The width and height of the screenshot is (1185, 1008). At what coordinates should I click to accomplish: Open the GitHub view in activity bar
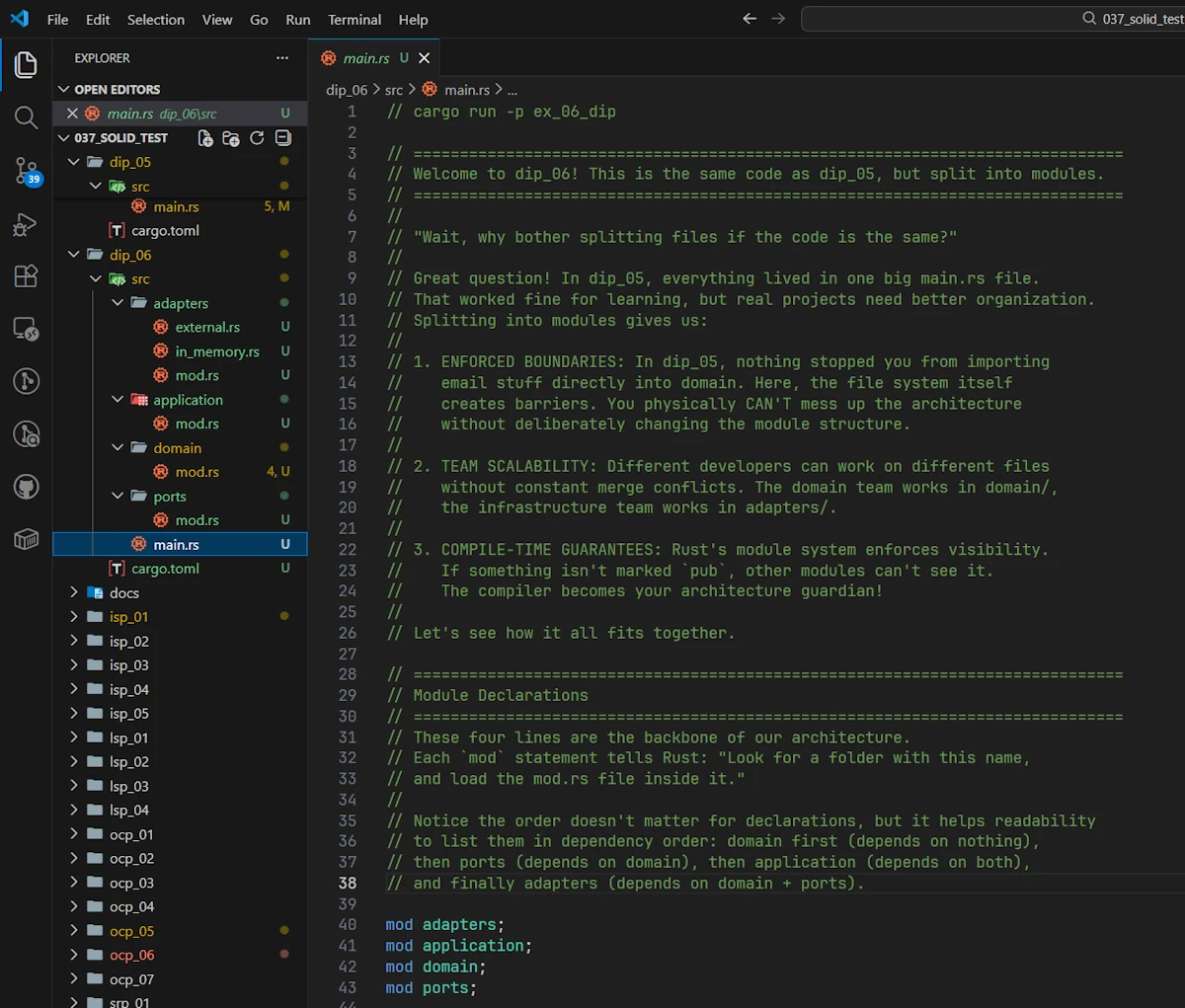[x=26, y=486]
